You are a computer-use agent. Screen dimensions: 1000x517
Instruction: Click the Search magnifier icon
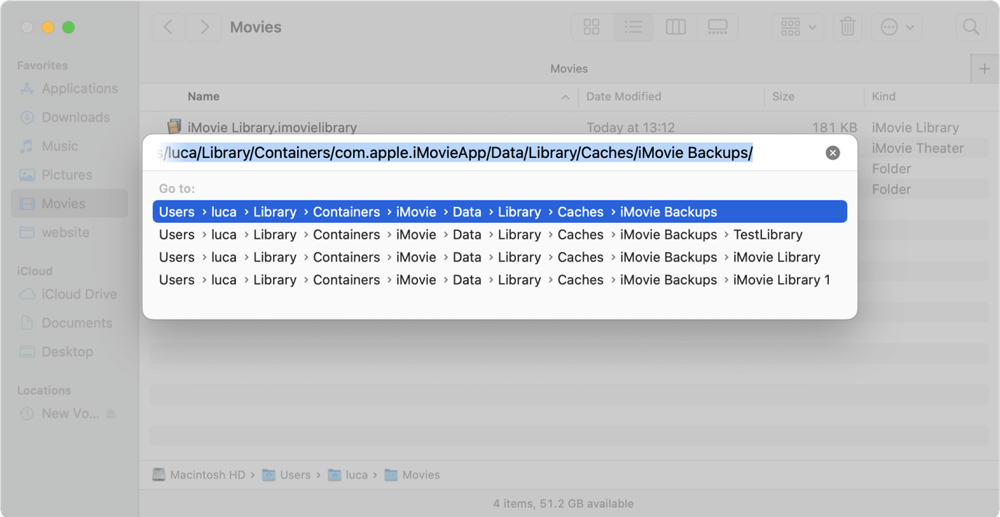[970, 27]
